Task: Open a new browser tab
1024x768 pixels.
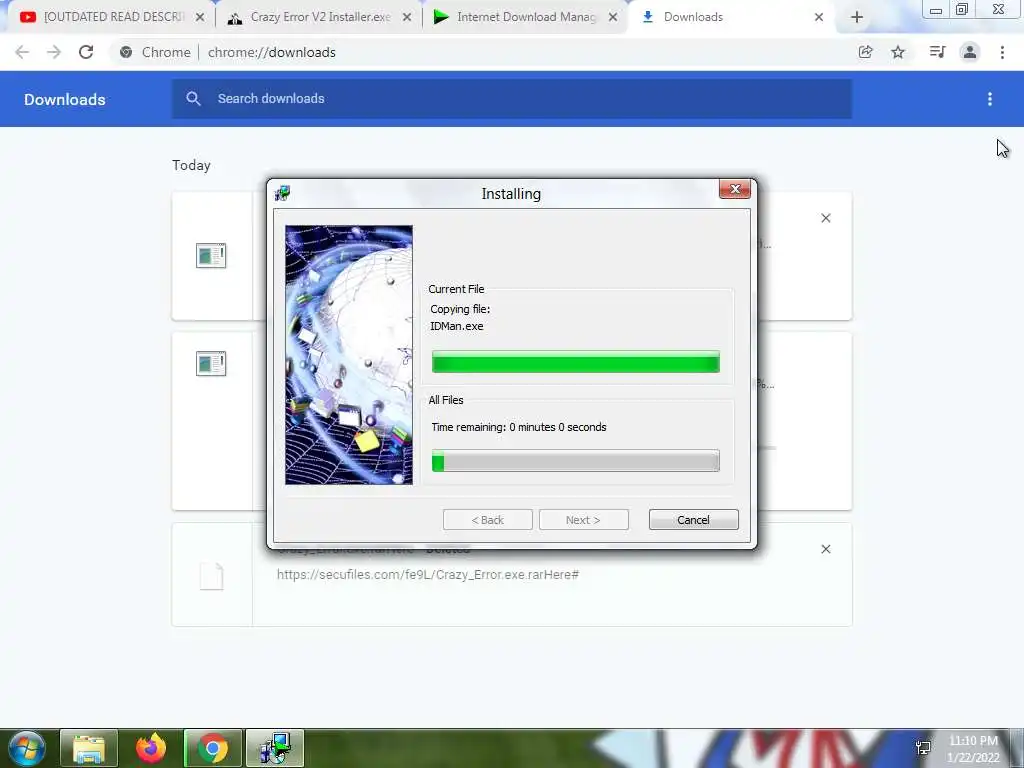Action: [857, 18]
